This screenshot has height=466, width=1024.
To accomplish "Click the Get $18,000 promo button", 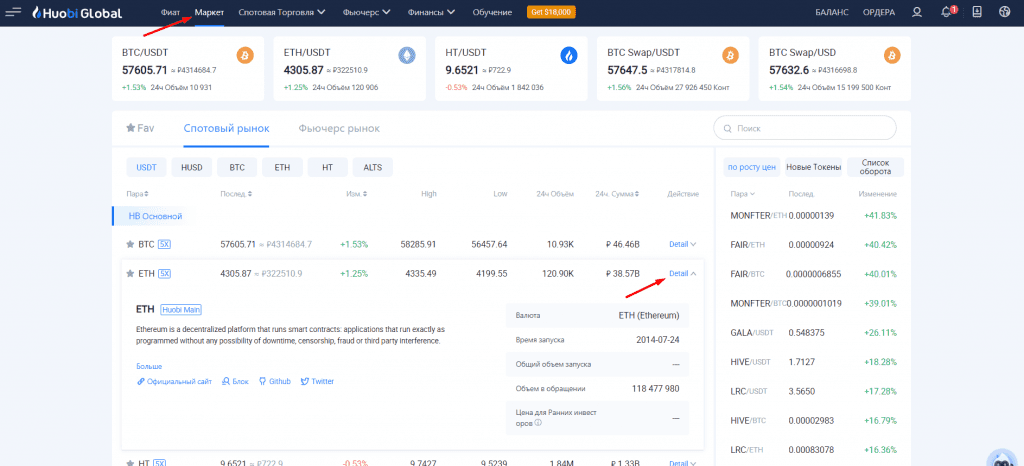I will 551,12.
